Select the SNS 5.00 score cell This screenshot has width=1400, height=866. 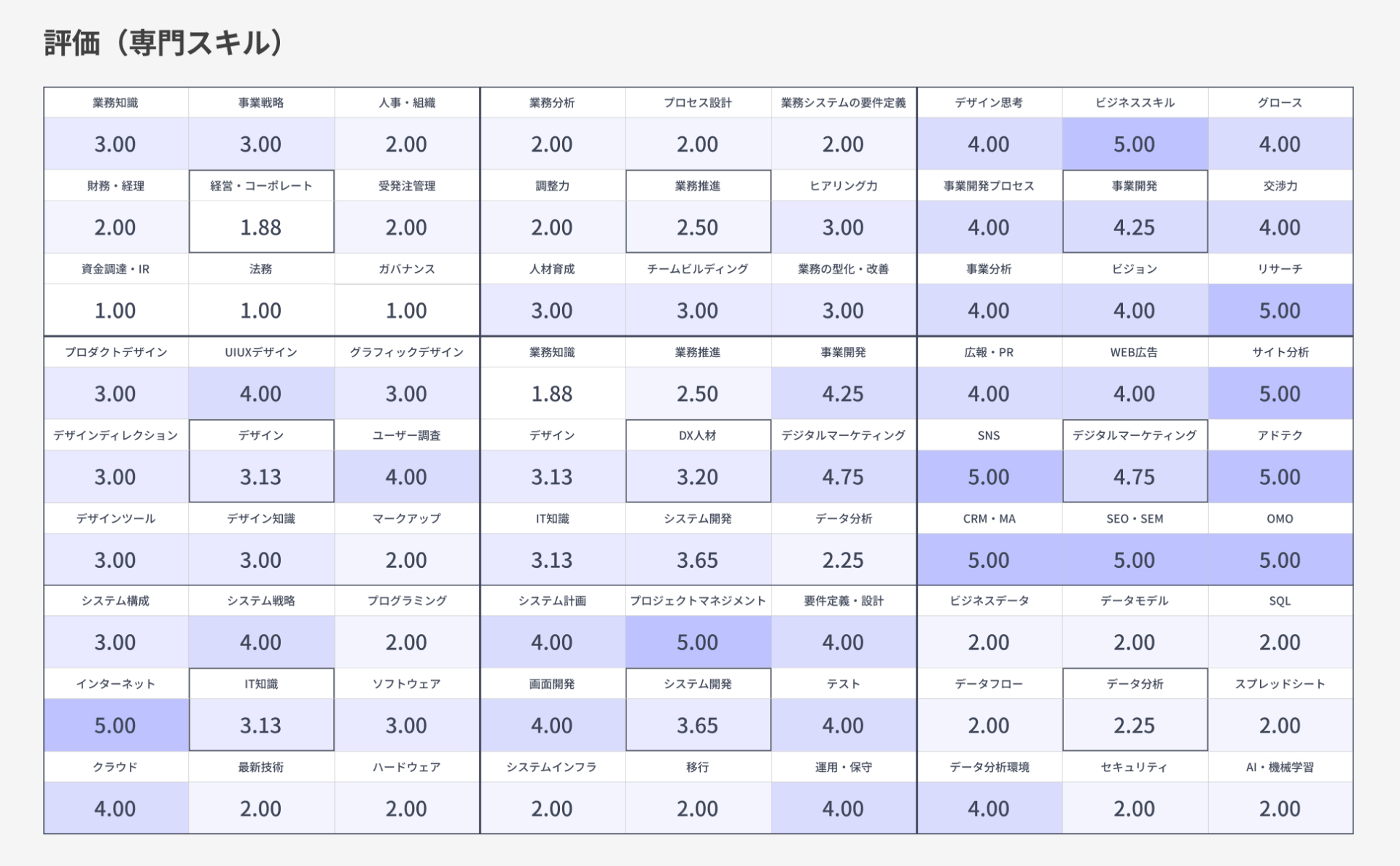(989, 477)
